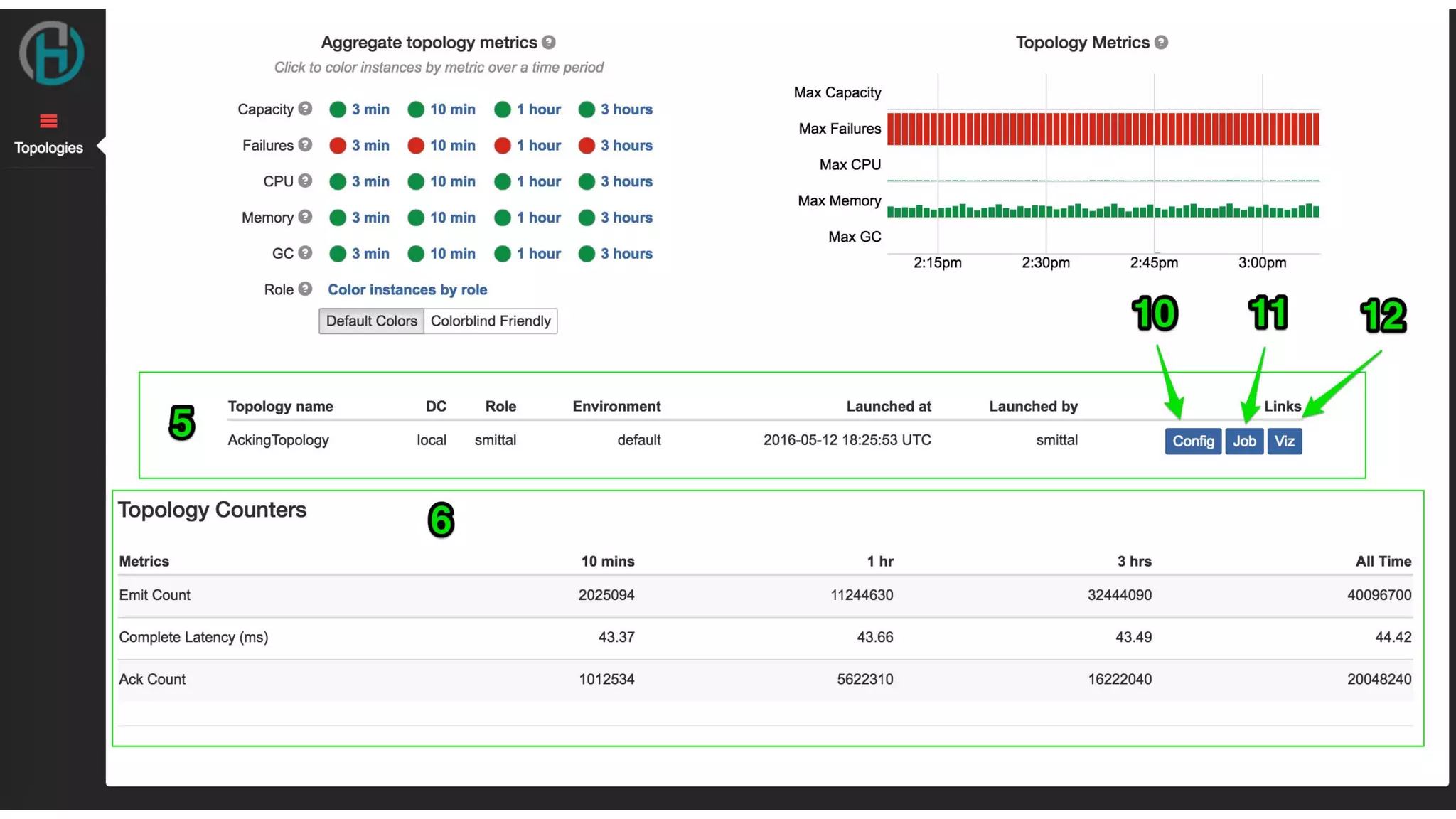Screen dimensions: 1456x819
Task: Click help icon next to Topology Metrics title
Action: tap(1161, 43)
